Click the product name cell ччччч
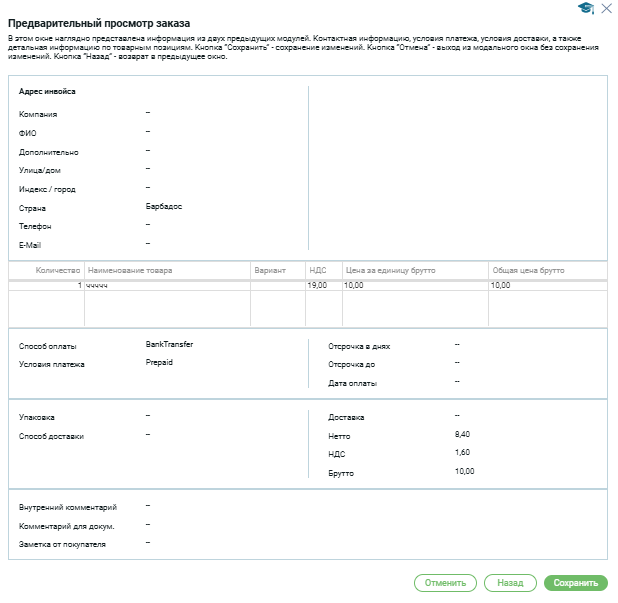The image size is (618, 603). [97, 286]
